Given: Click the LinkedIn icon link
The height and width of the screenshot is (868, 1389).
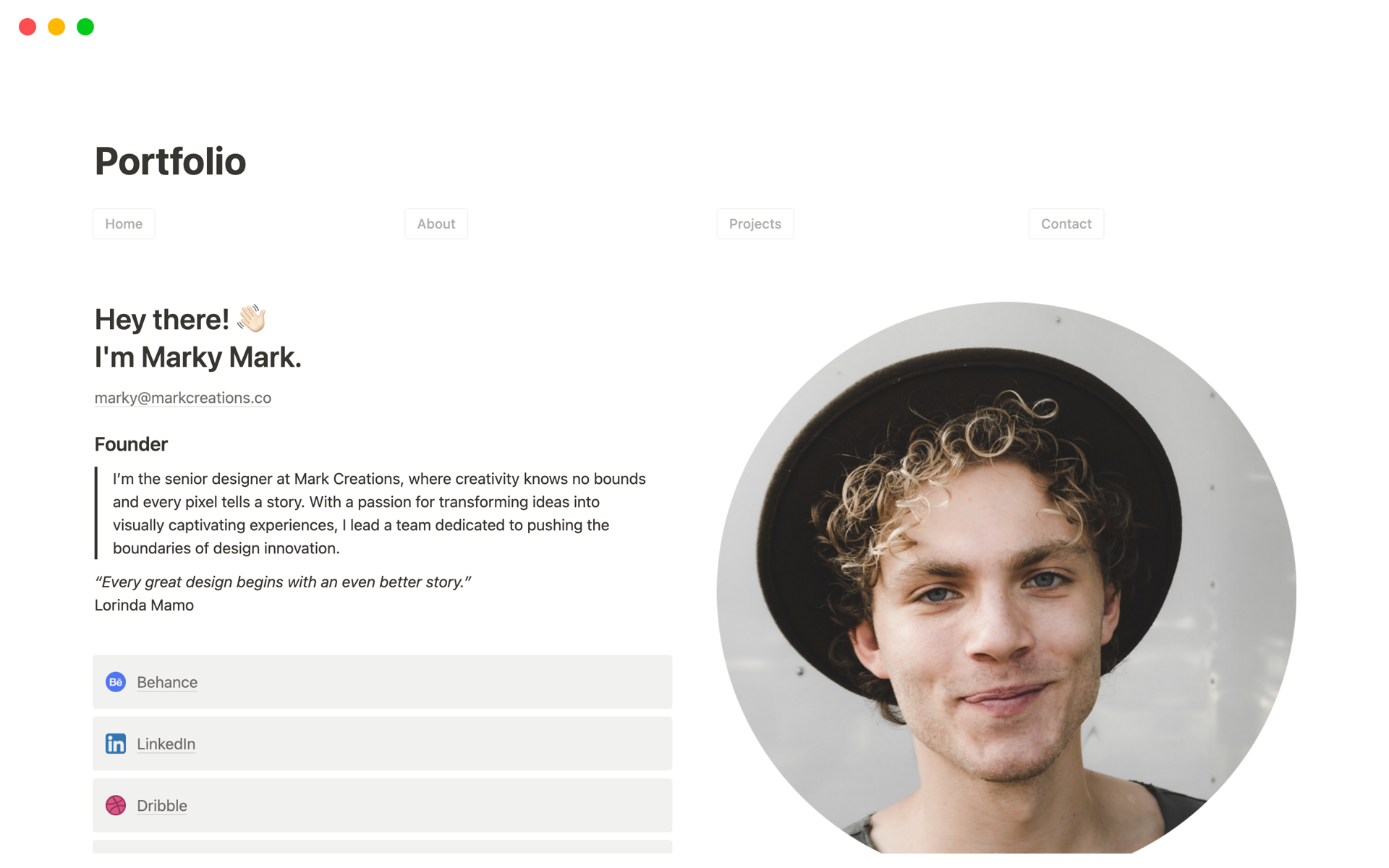Looking at the screenshot, I should pyautogui.click(x=116, y=743).
